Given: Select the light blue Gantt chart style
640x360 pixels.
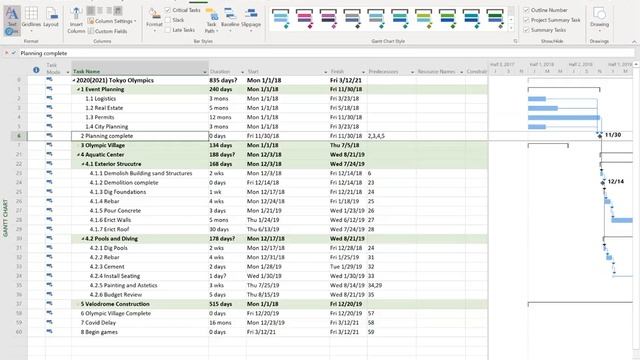Looking at the screenshot, I should (x=280, y=19).
